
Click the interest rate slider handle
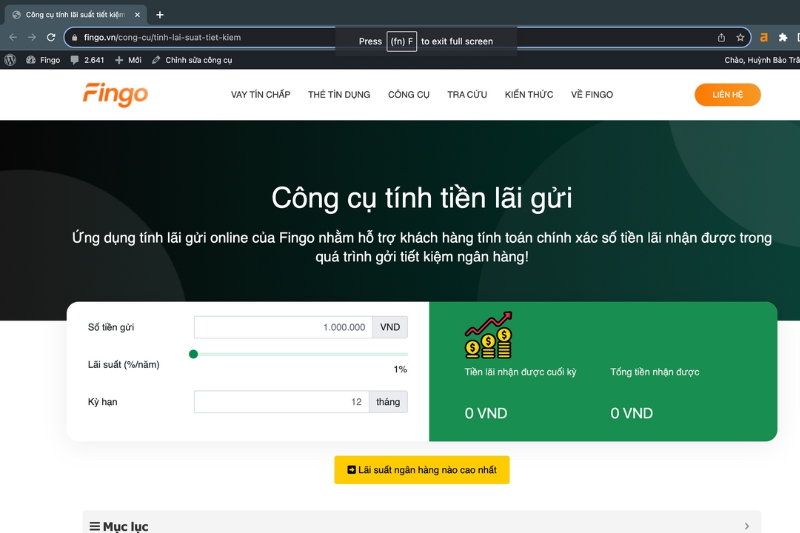193,354
